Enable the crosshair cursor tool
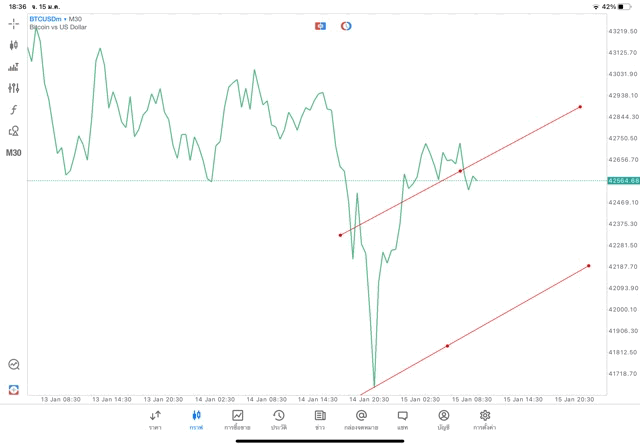 click(x=14, y=24)
